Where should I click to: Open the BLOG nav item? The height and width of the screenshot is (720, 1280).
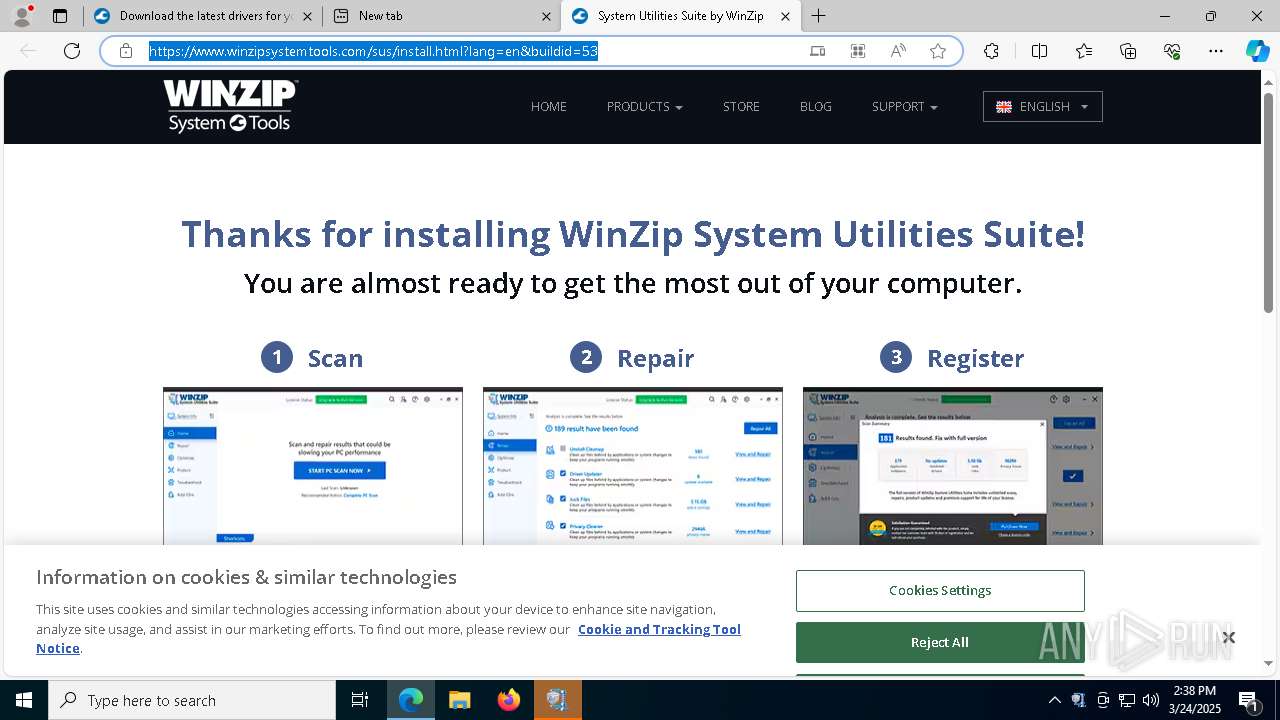point(816,106)
